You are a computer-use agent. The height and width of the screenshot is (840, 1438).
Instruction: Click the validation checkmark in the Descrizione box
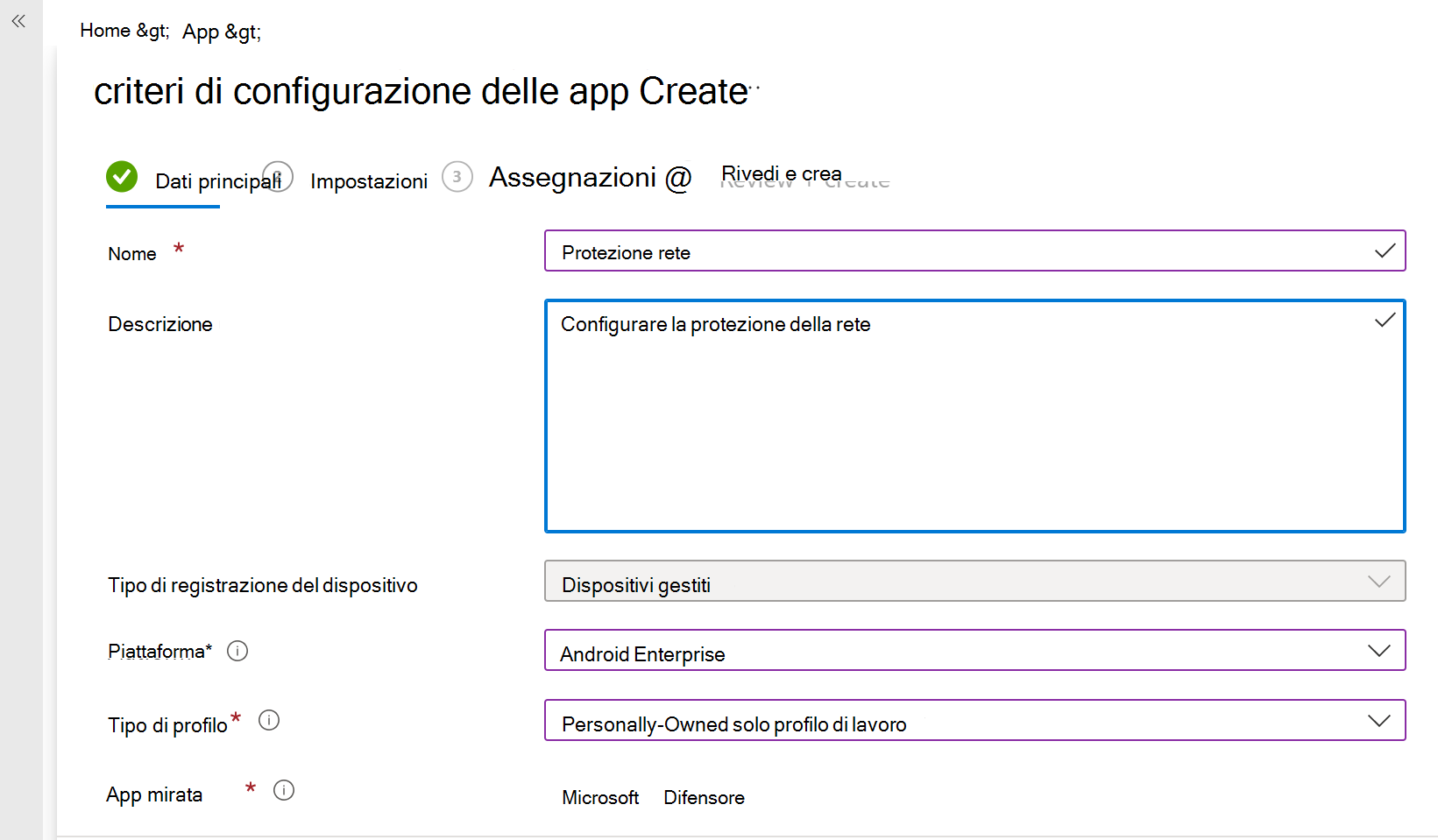click(1385, 320)
